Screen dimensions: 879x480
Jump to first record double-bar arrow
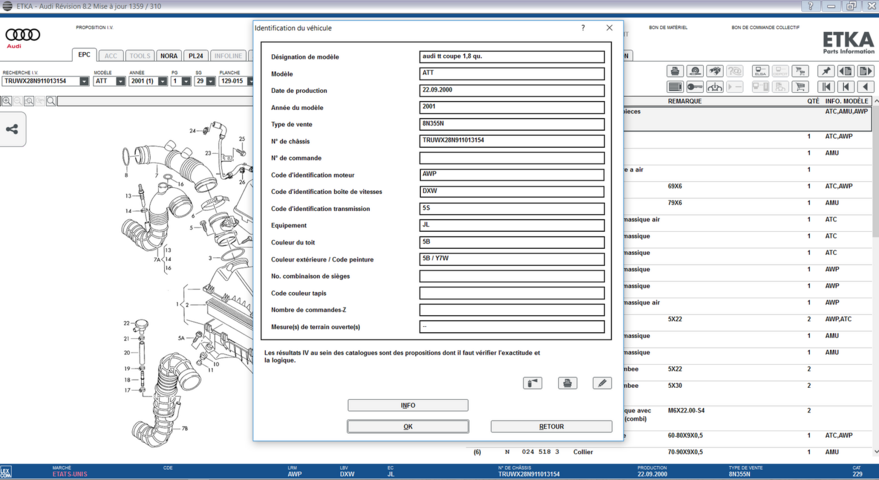click(826, 86)
